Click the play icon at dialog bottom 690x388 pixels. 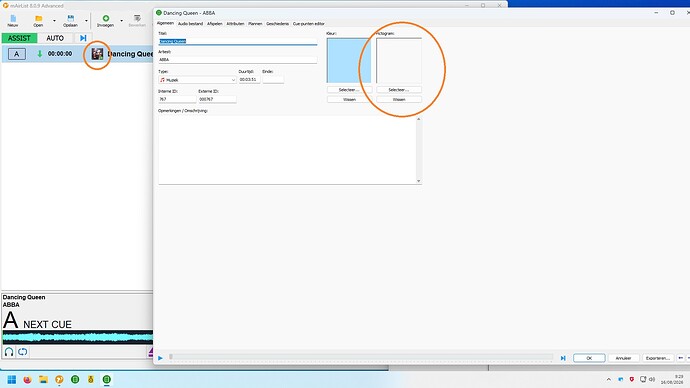point(160,358)
